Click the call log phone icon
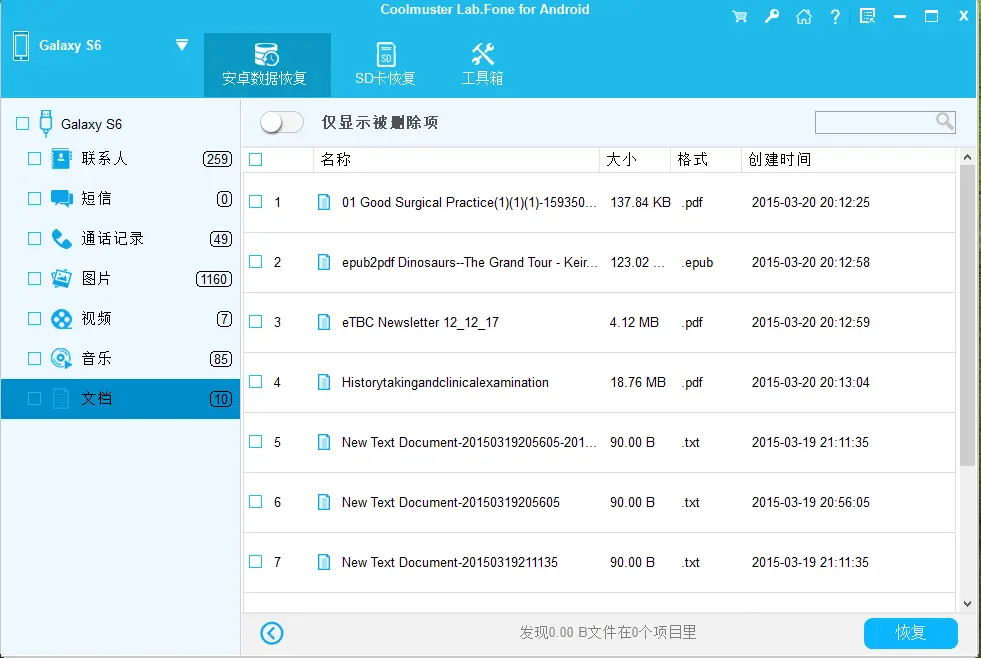The width and height of the screenshot is (981, 658). [61, 239]
